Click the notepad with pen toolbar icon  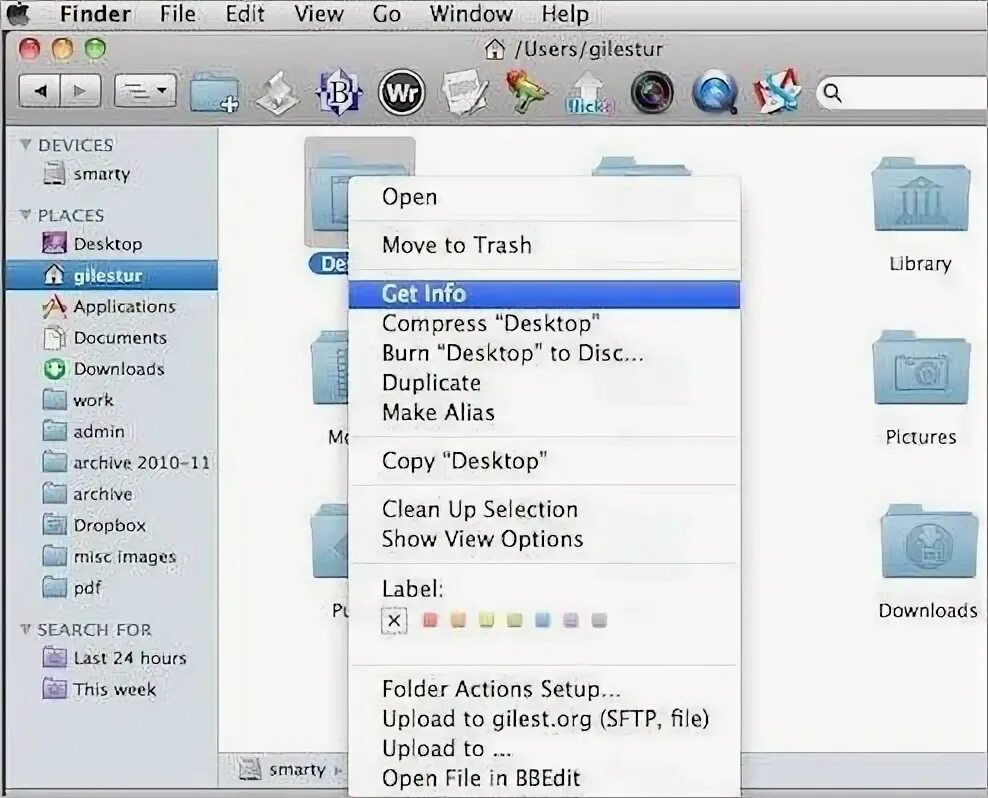click(x=466, y=93)
